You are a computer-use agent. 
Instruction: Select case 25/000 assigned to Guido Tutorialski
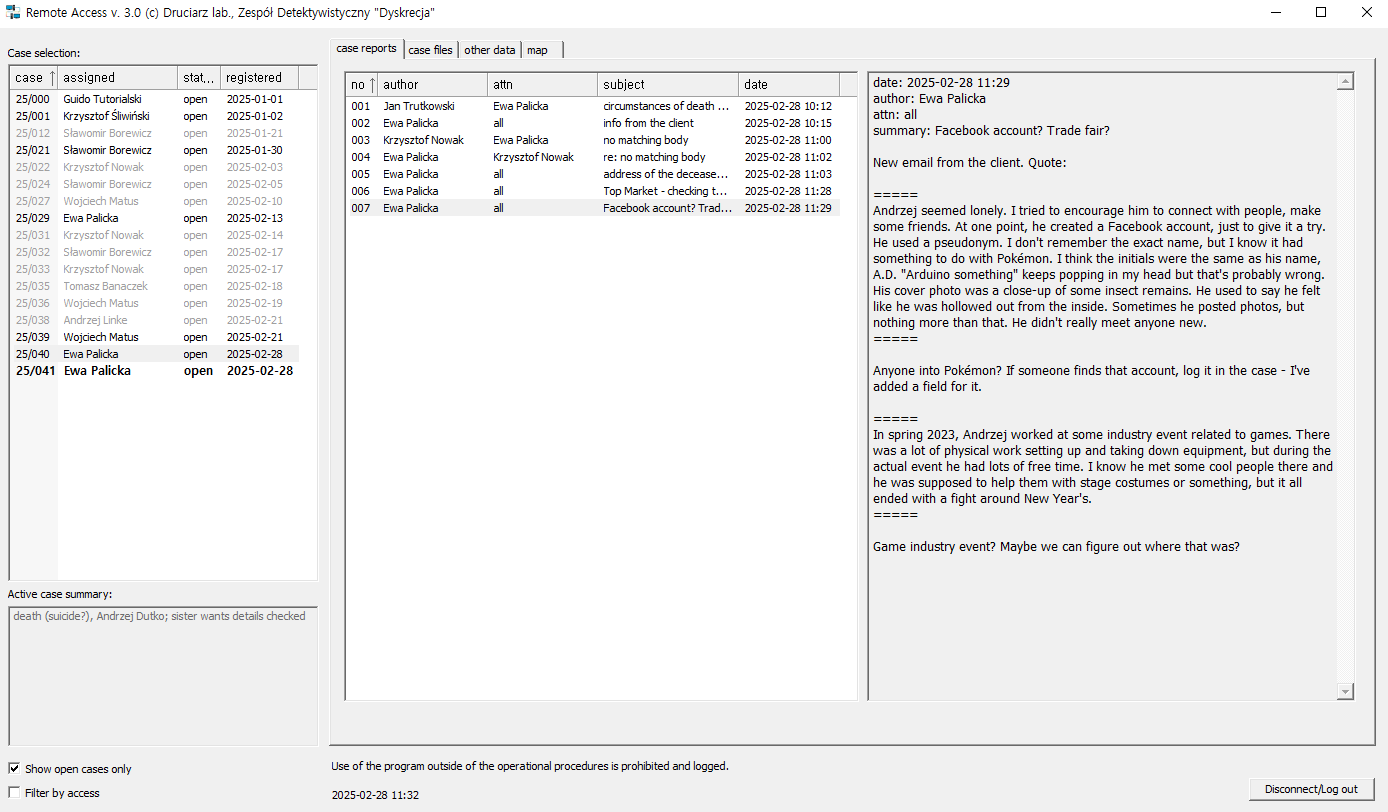pyautogui.click(x=155, y=99)
